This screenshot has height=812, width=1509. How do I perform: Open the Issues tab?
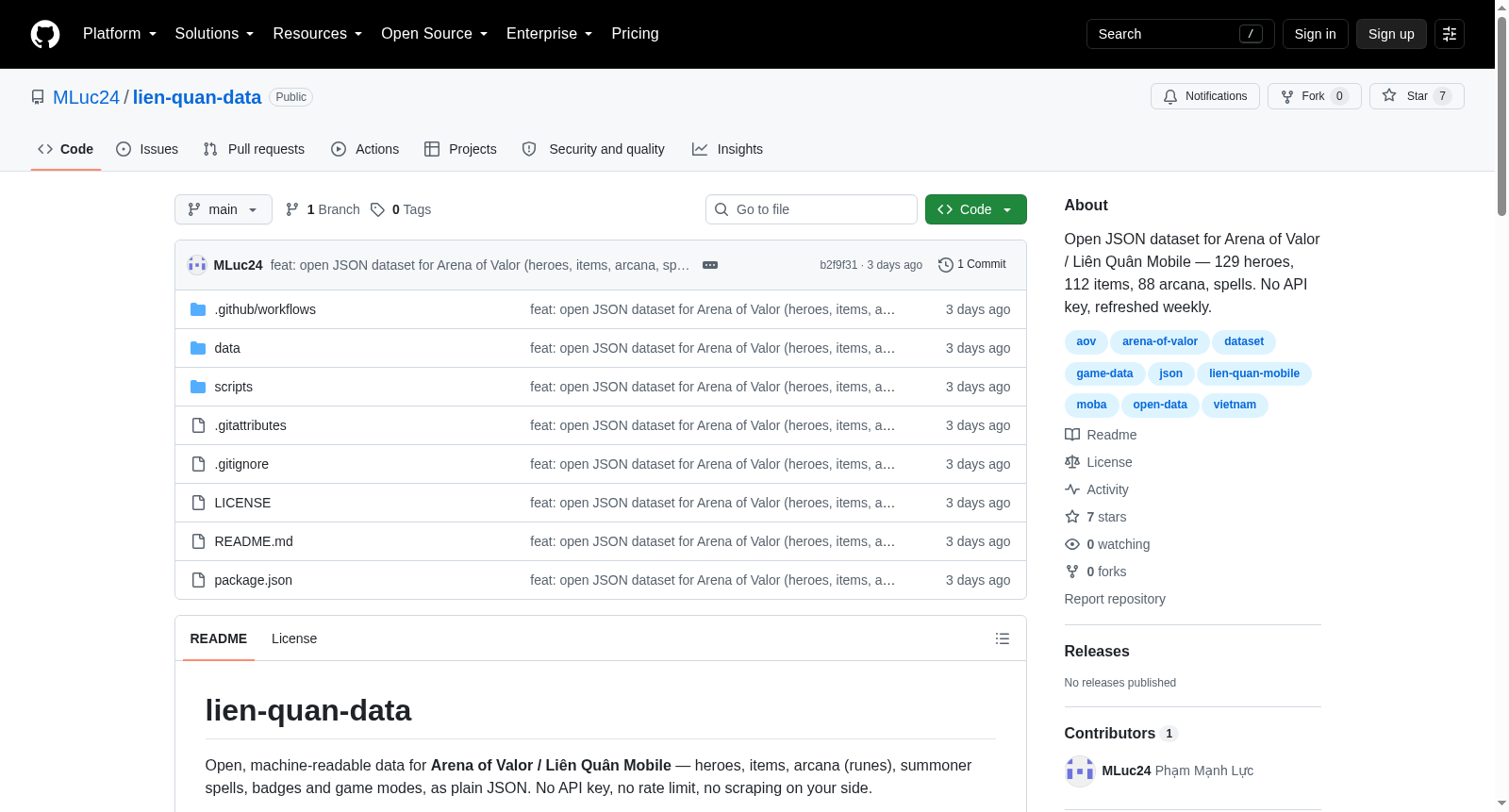click(147, 149)
